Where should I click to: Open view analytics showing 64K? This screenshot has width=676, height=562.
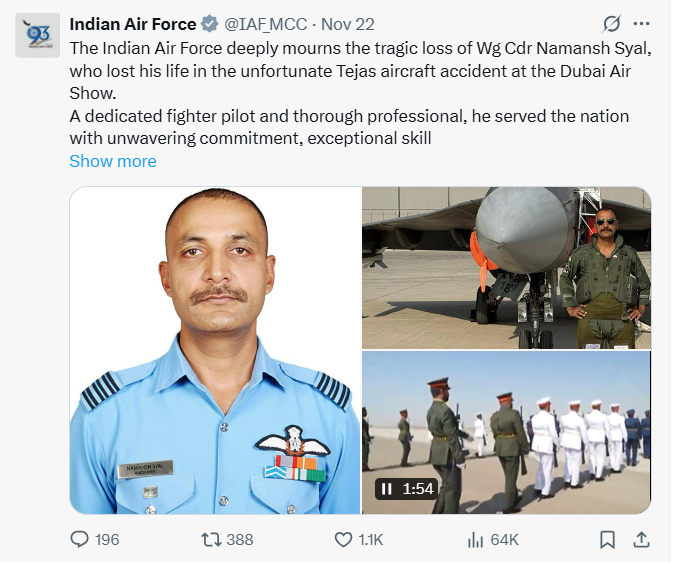point(477,539)
